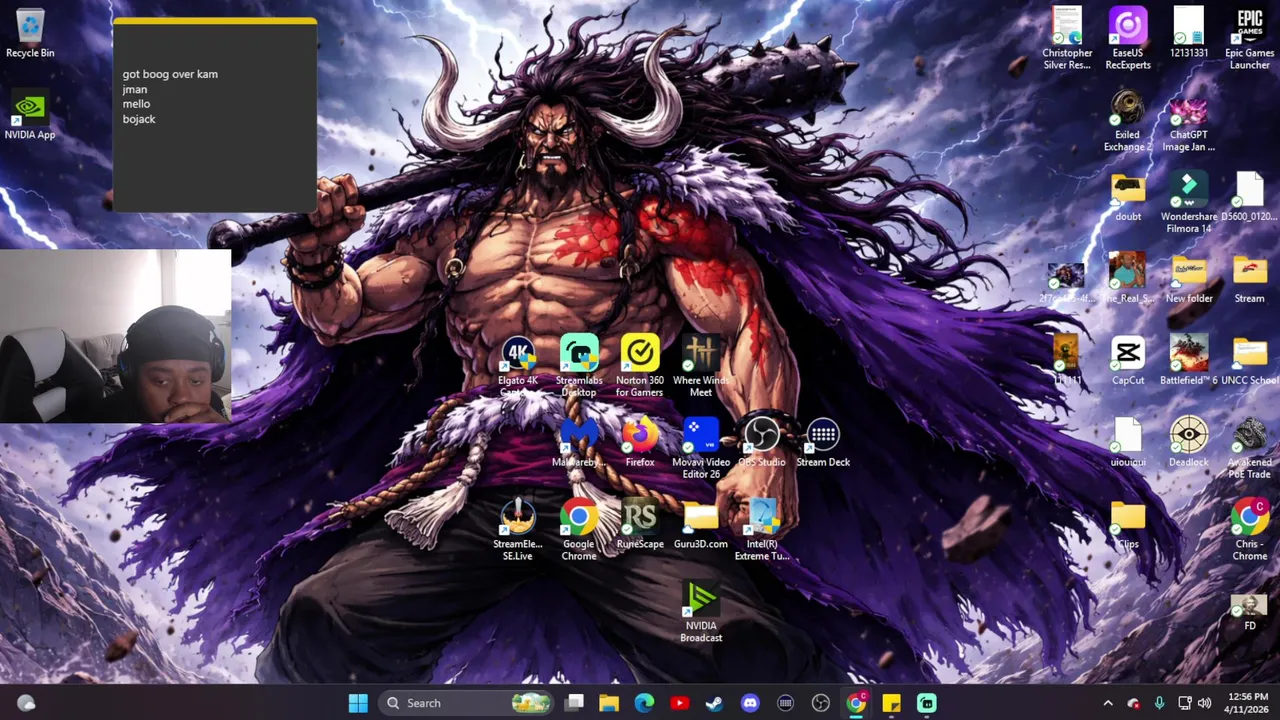
Task: Open Google Chrome desktop shortcut
Action: (x=579, y=530)
